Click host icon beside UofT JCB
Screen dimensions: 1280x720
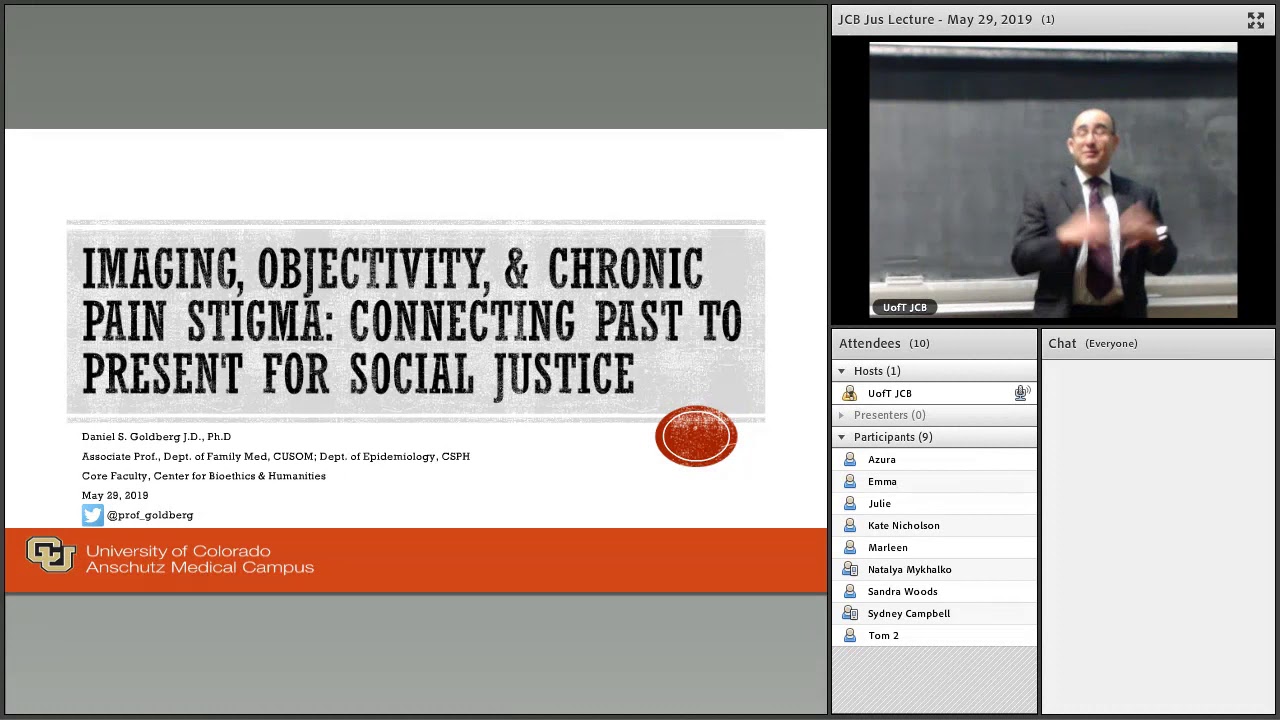[x=850, y=393]
